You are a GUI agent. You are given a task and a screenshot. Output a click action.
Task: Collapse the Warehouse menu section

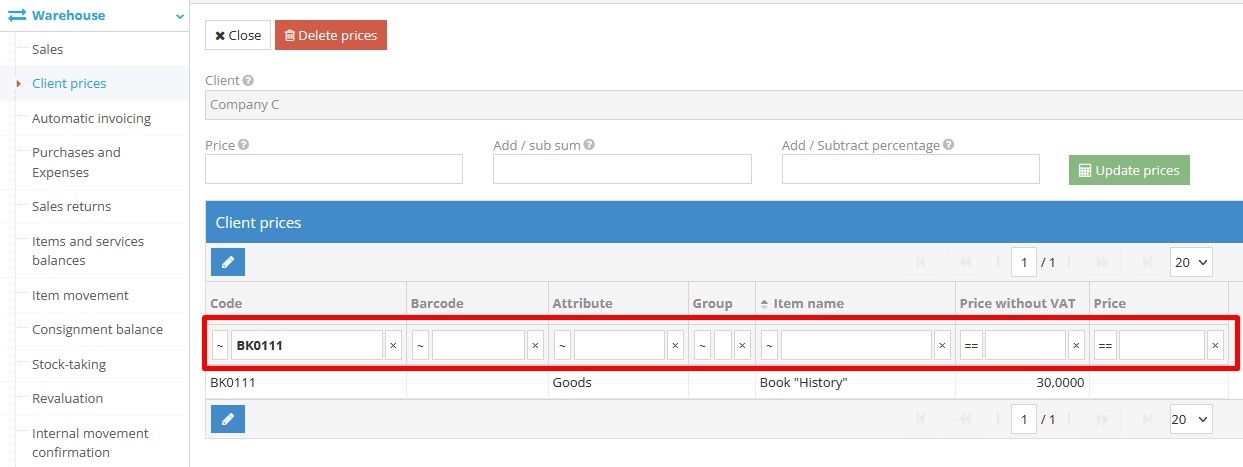click(x=179, y=16)
